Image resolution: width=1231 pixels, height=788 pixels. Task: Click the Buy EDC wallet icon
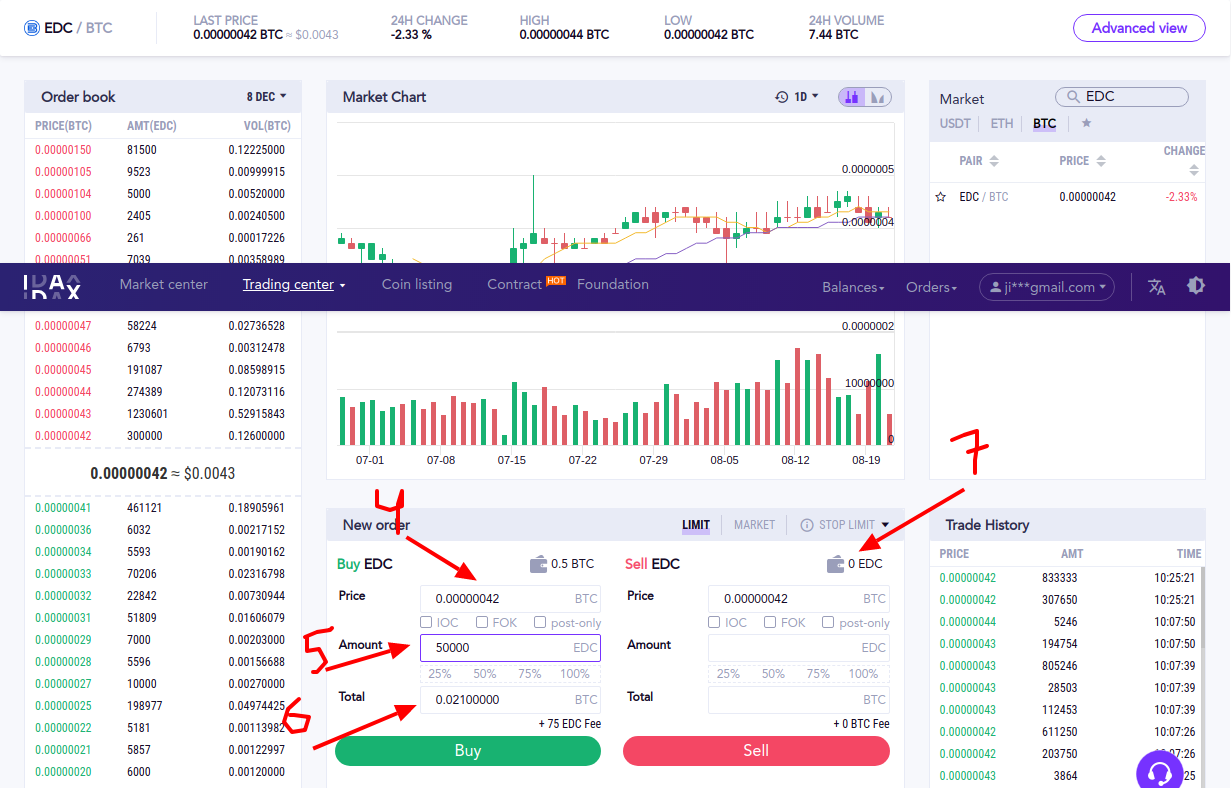538,564
